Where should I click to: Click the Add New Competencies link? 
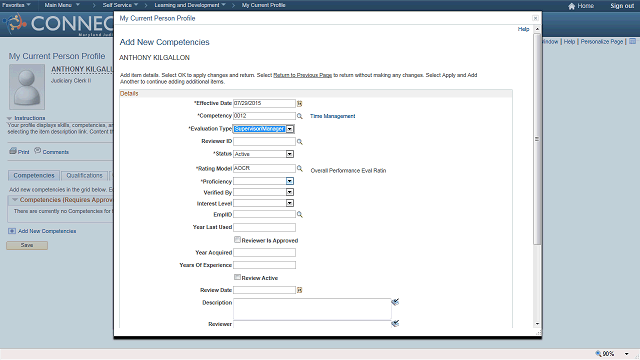pyautogui.click(x=47, y=231)
